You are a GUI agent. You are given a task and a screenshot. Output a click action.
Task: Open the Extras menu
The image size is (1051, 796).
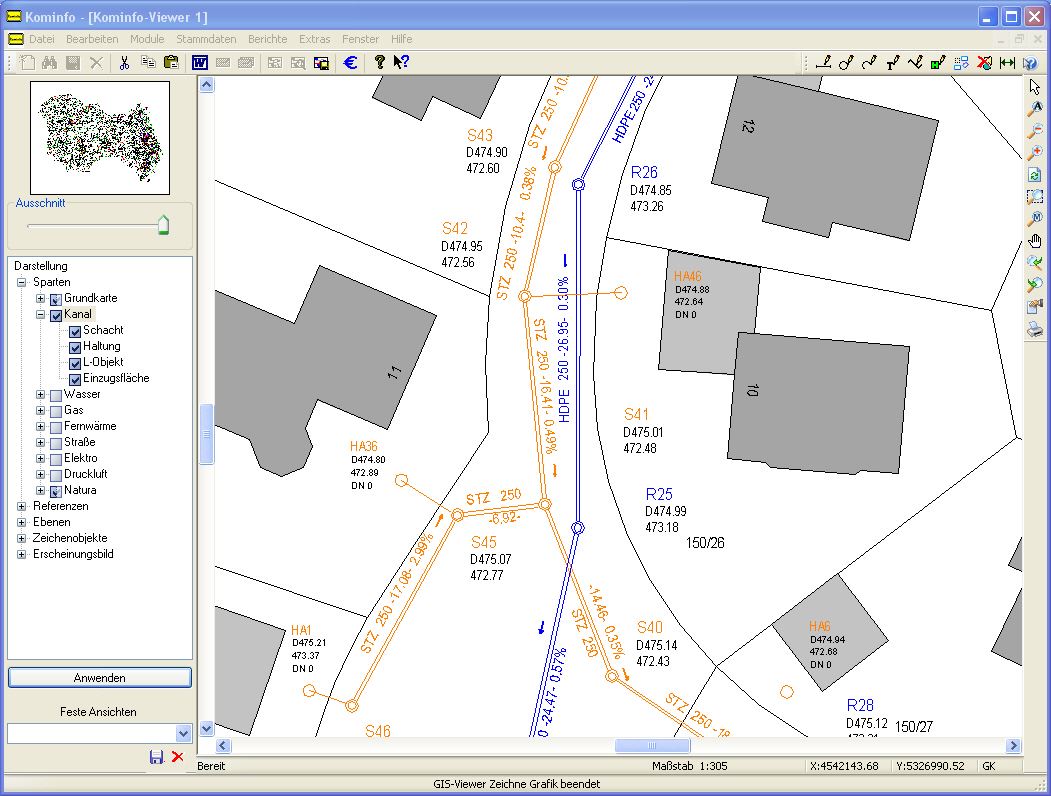pos(314,39)
